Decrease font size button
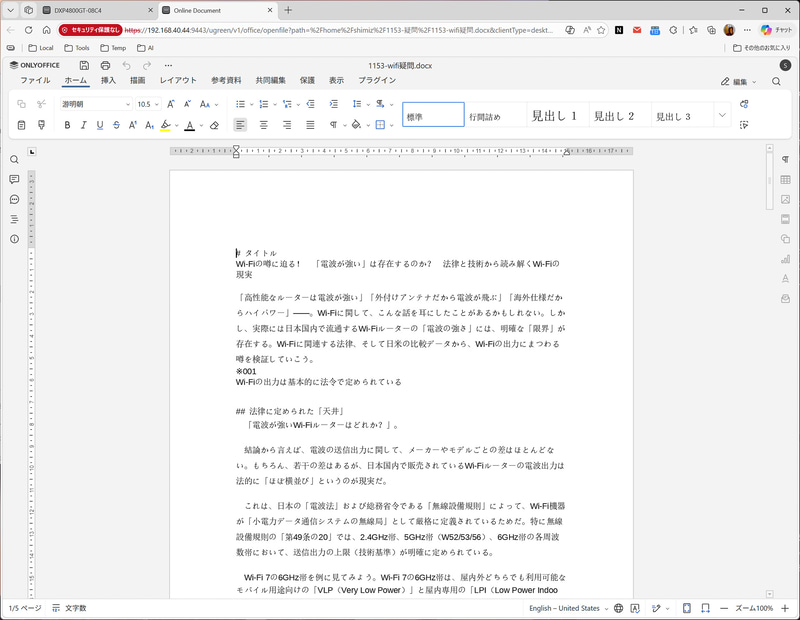 [x=187, y=104]
